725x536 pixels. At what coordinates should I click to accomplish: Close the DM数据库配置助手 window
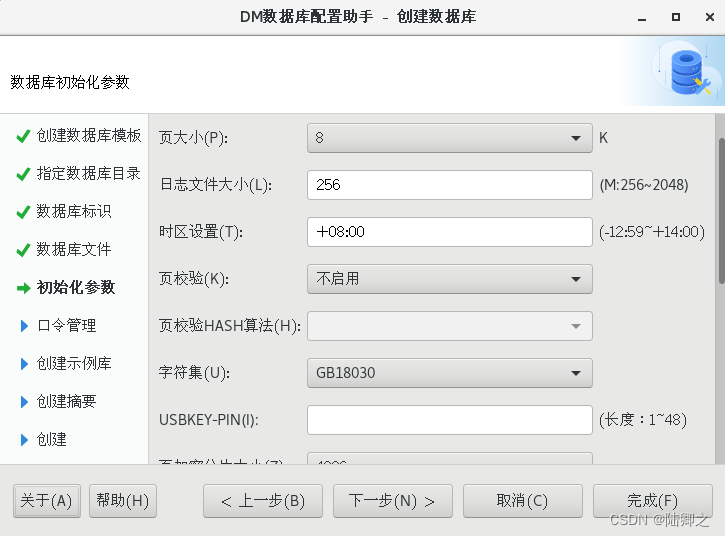click(x=710, y=17)
